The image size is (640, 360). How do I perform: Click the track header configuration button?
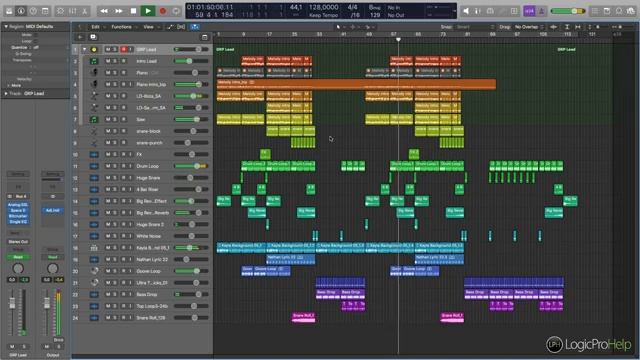pyautogui.click(x=204, y=37)
